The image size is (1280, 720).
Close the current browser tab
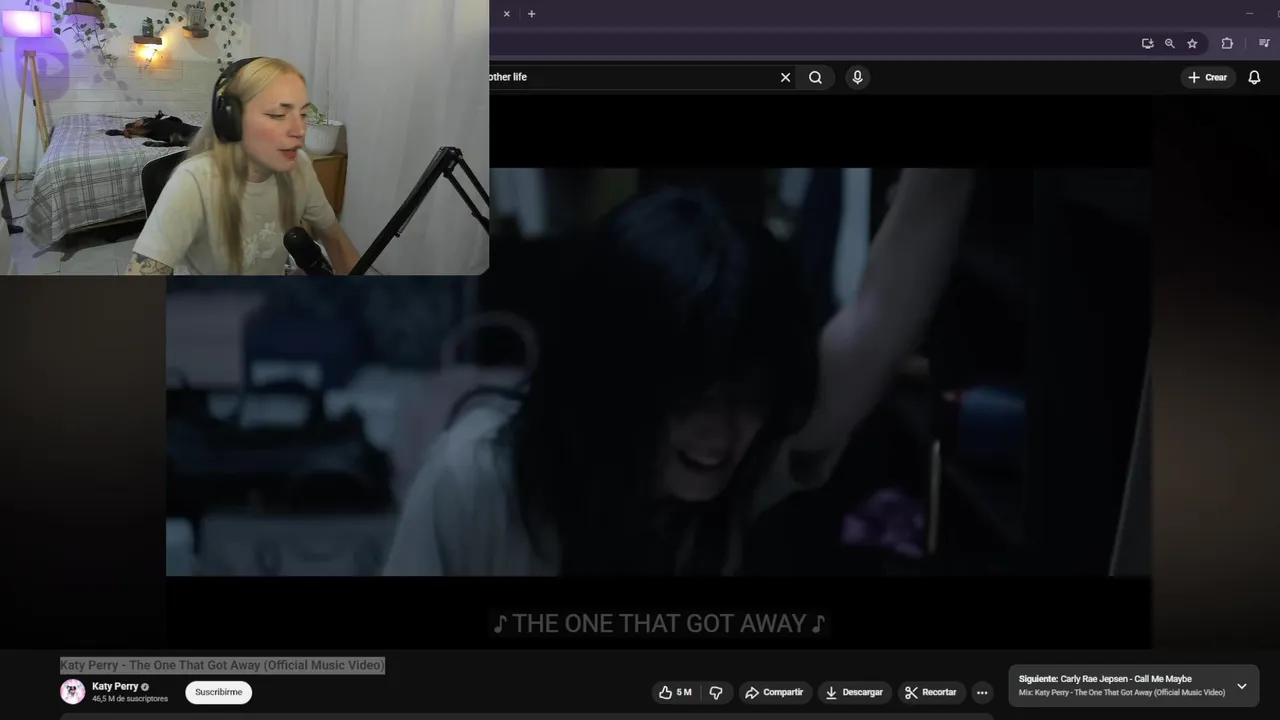(x=506, y=14)
